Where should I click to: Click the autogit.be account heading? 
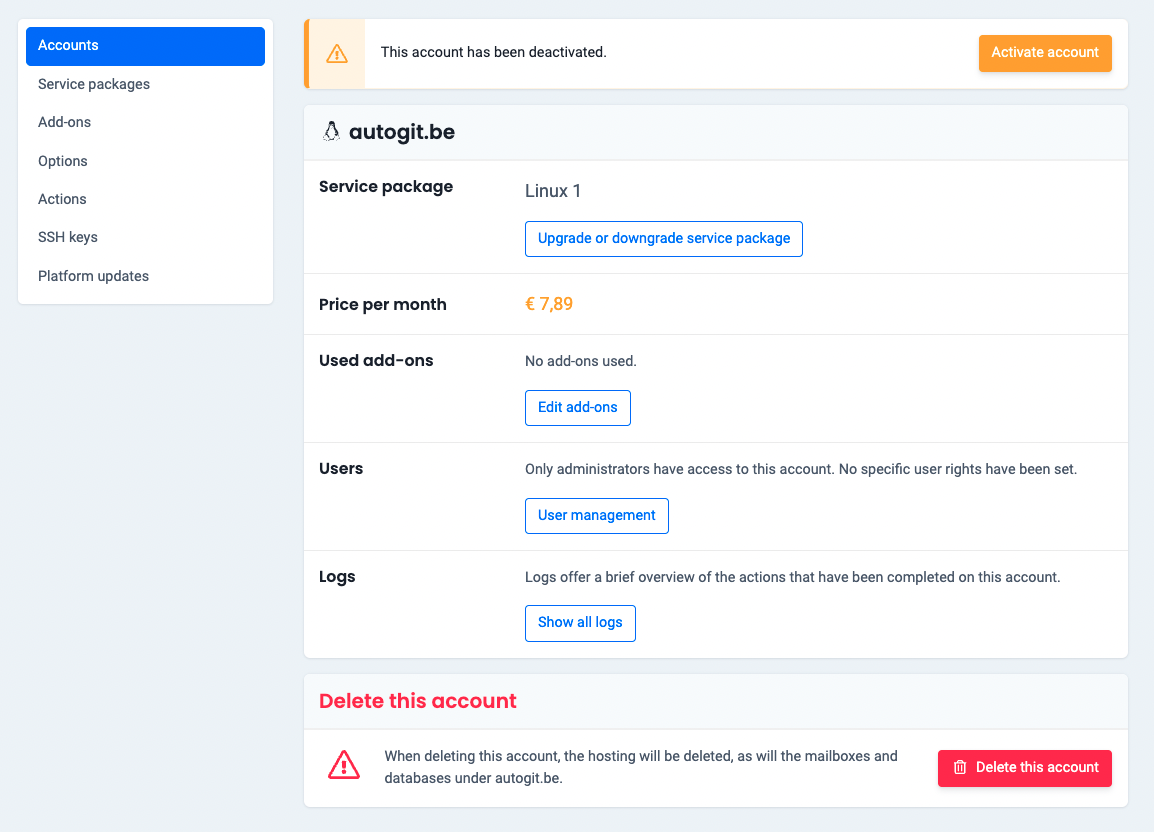[401, 132]
